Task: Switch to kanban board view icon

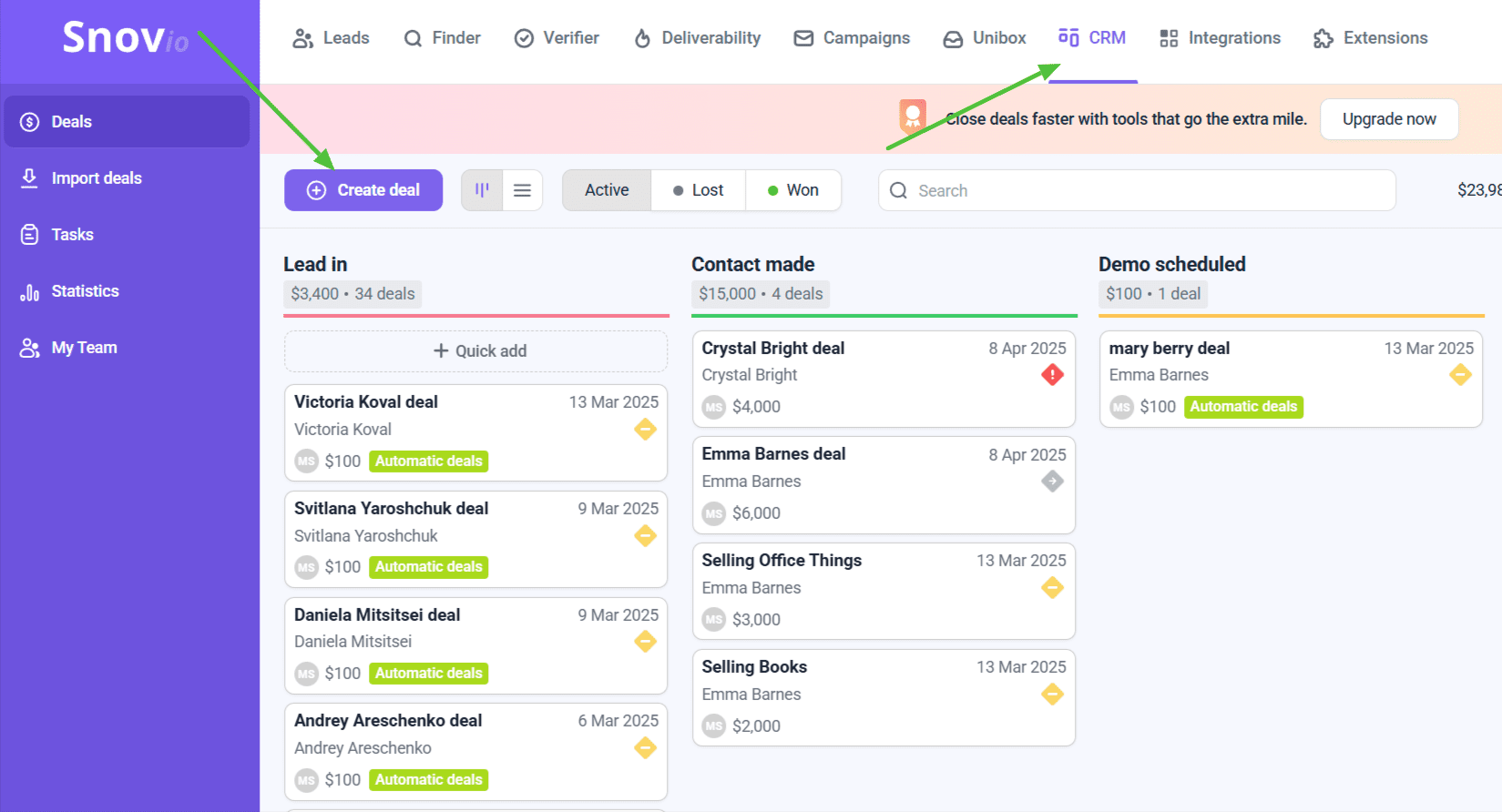Action: (x=482, y=190)
